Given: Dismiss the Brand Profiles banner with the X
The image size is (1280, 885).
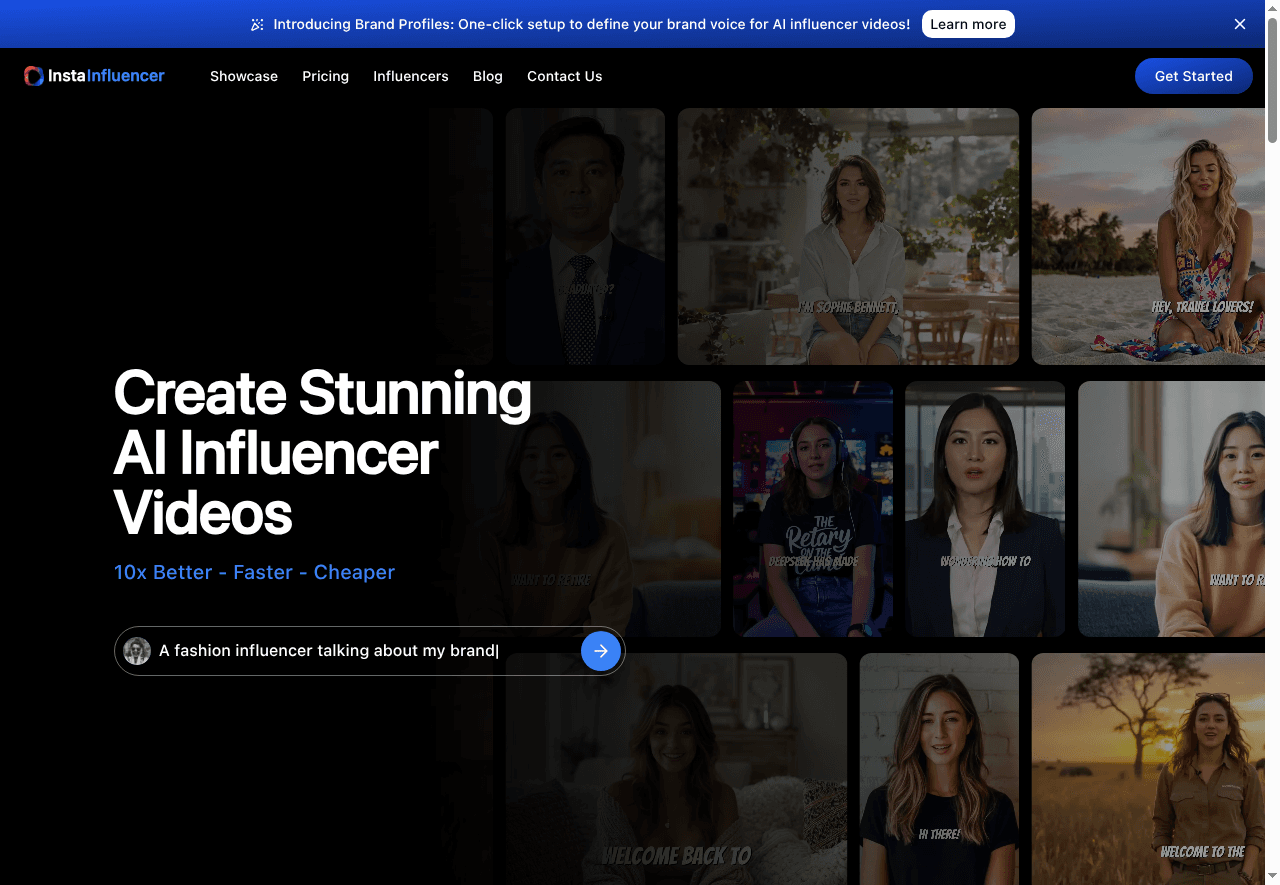Looking at the screenshot, I should 1239,23.
